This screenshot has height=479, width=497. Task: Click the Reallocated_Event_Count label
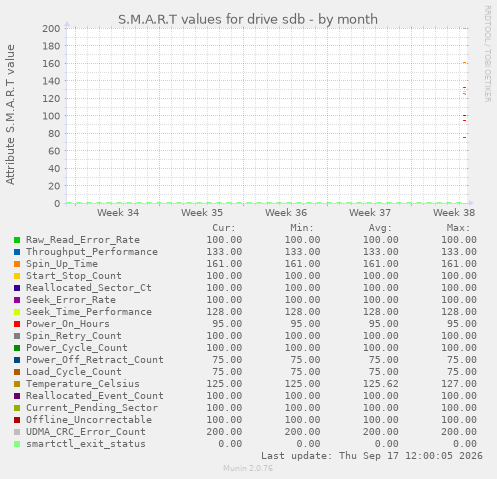(x=95, y=396)
